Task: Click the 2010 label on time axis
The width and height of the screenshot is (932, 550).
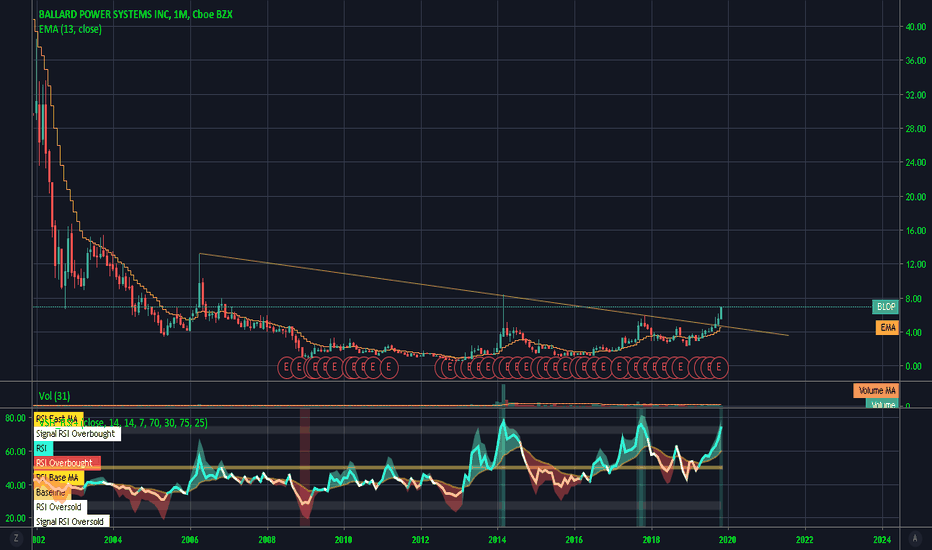Action: 344,540
